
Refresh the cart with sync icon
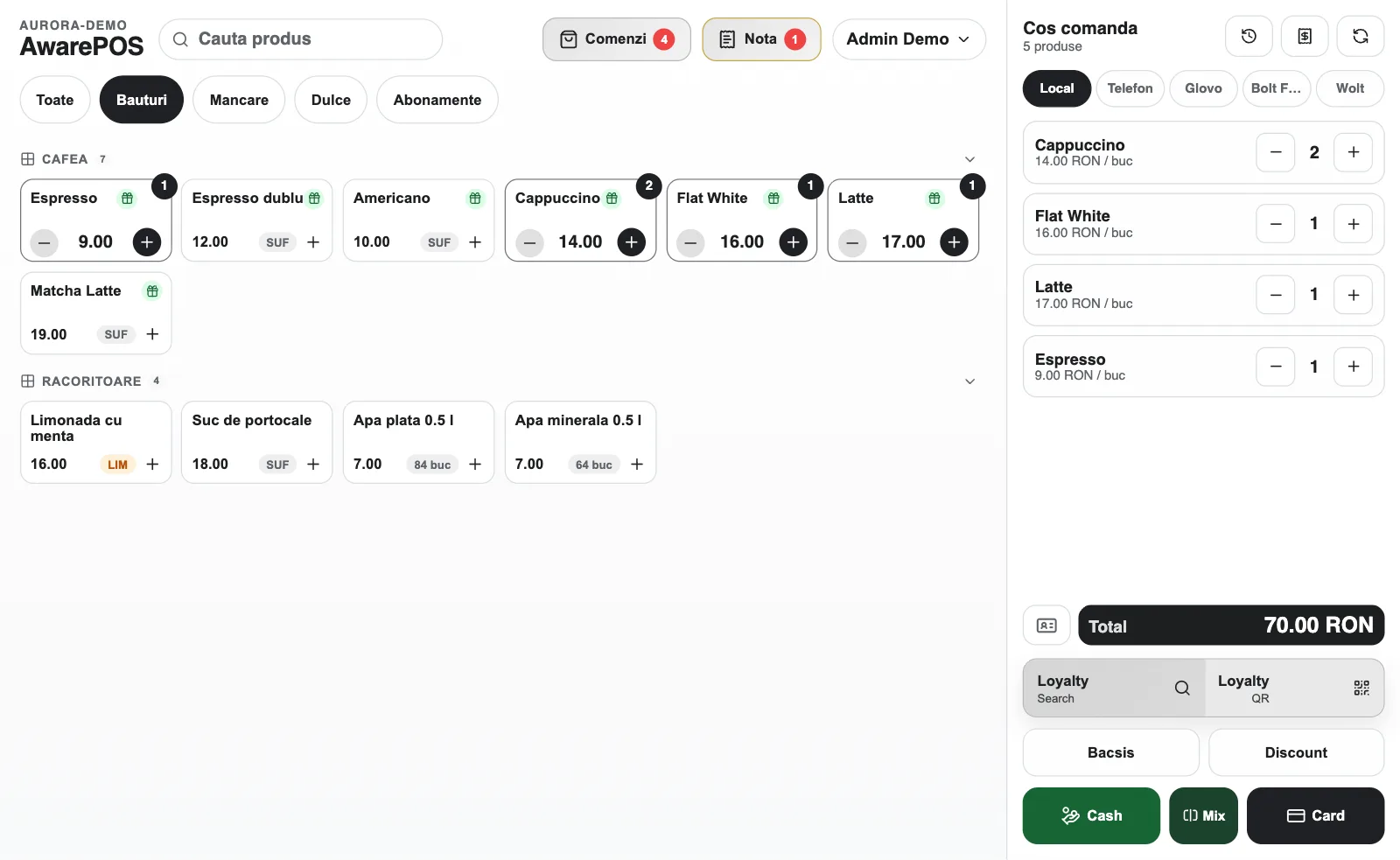[x=1361, y=37]
